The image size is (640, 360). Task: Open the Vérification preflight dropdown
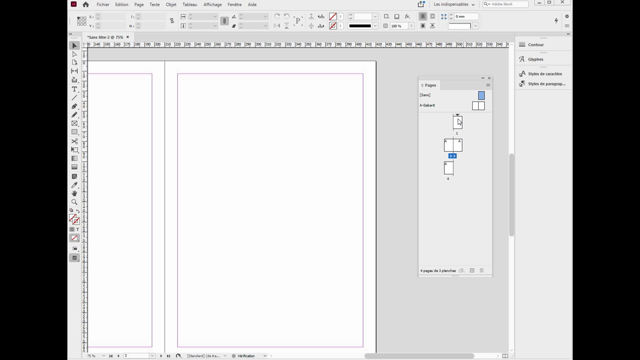264,356
